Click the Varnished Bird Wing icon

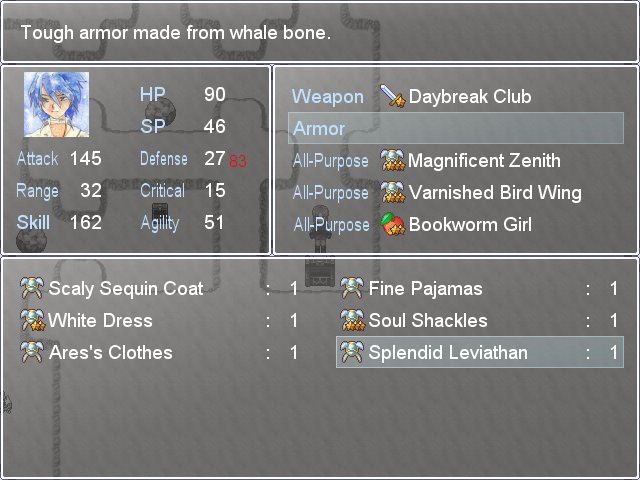click(392, 192)
